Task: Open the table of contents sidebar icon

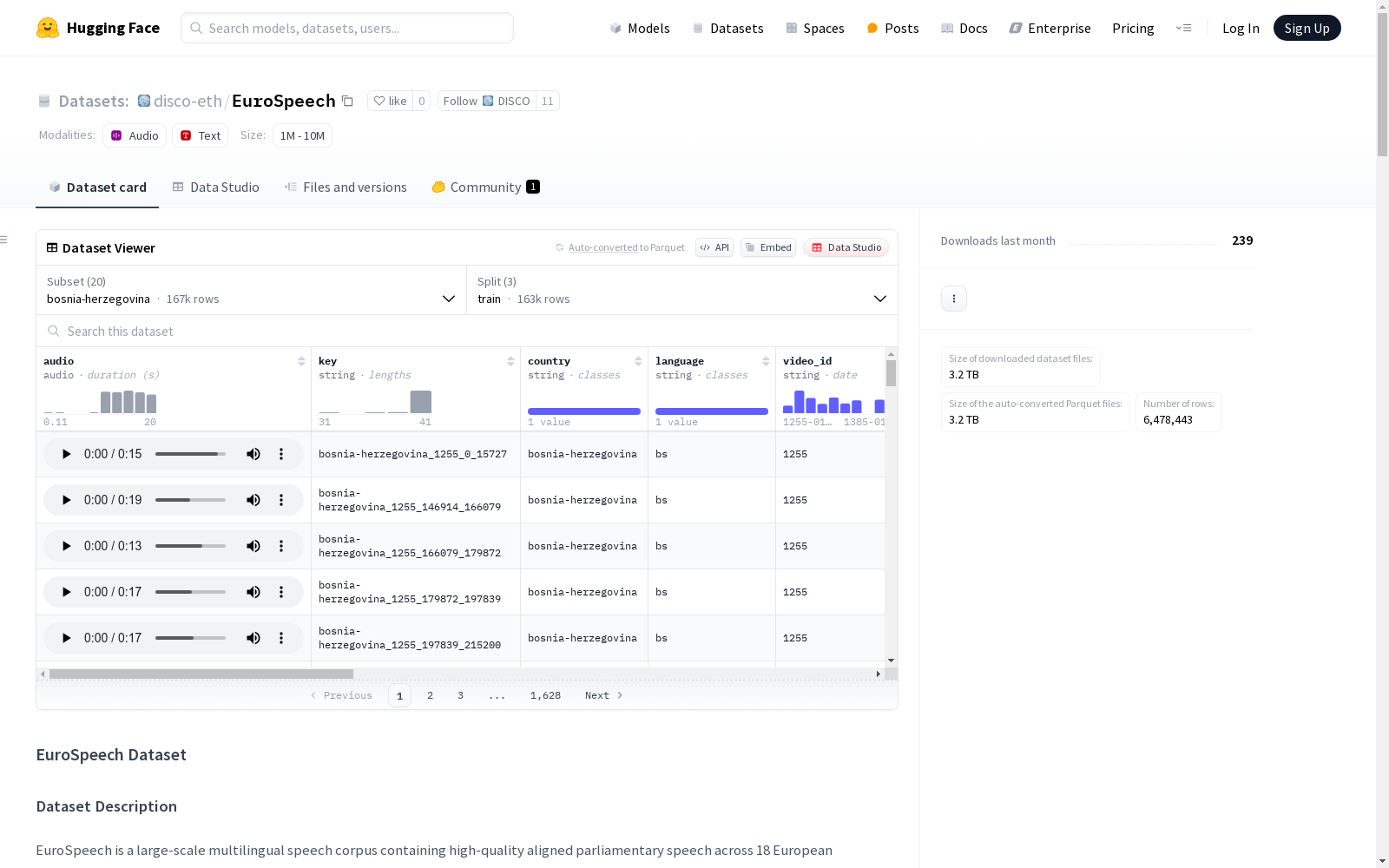Action: [x=4, y=240]
